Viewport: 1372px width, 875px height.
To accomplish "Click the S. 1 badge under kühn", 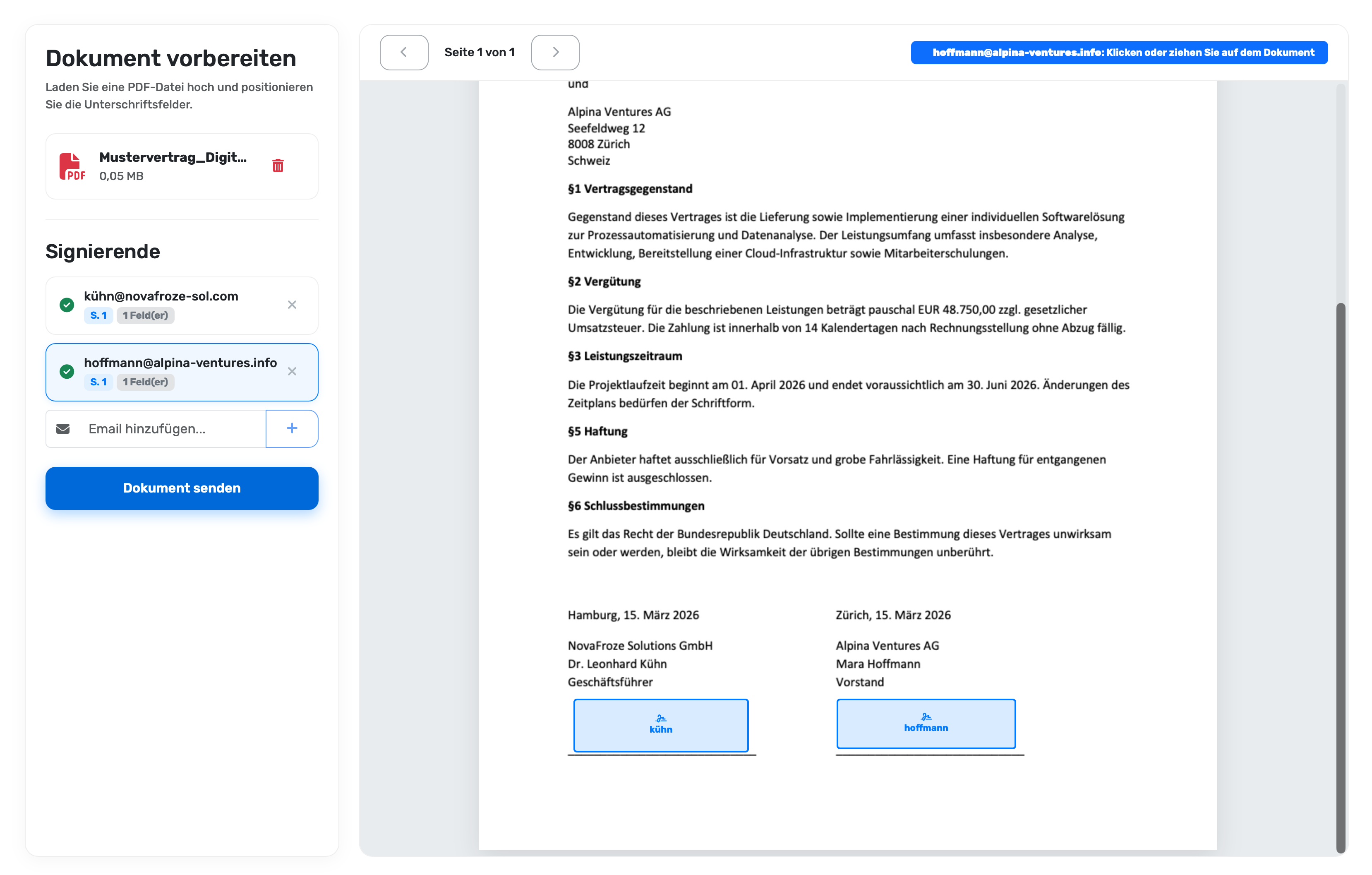I will [x=98, y=316].
